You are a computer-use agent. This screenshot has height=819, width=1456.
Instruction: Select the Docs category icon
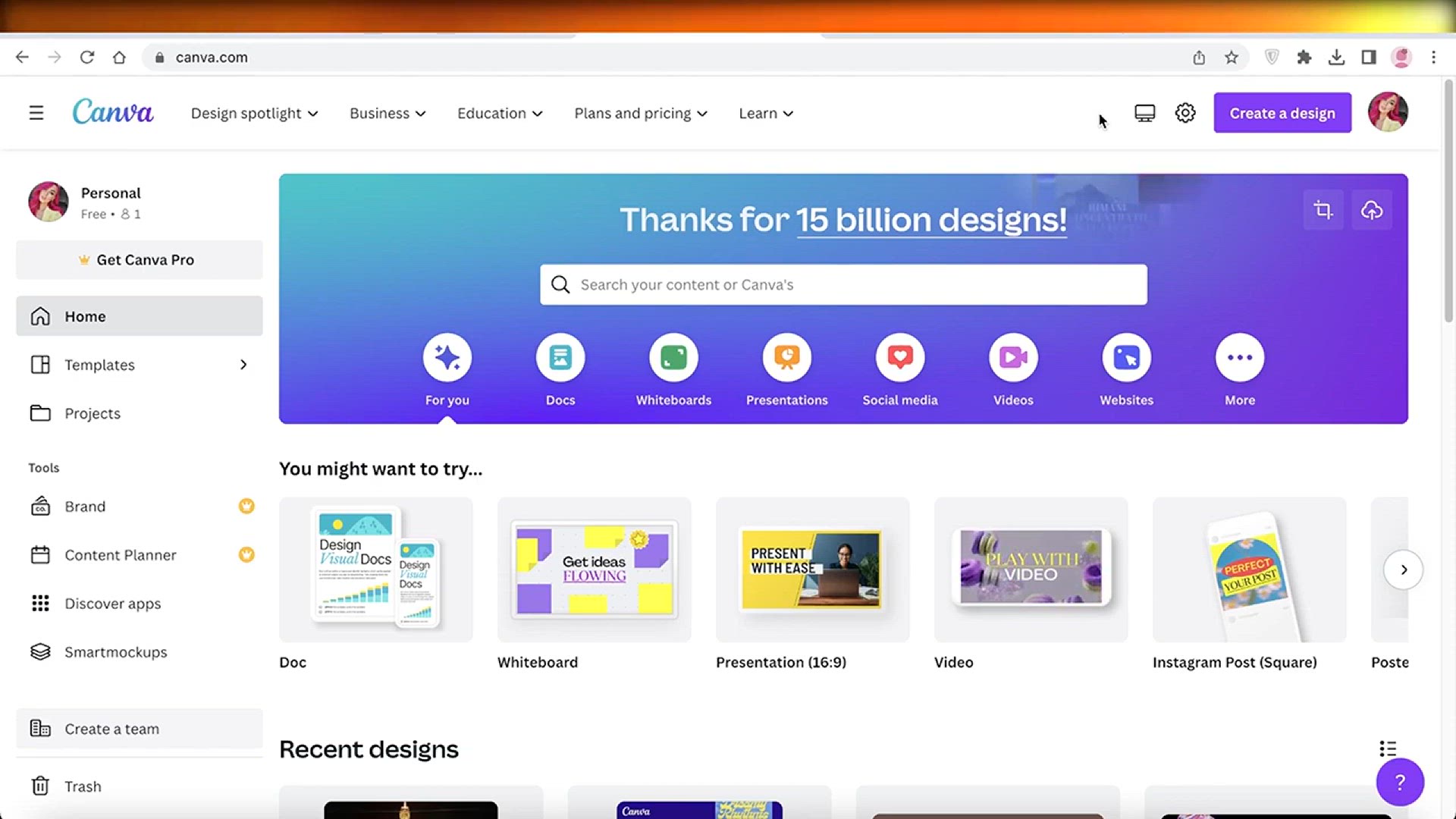(x=560, y=357)
